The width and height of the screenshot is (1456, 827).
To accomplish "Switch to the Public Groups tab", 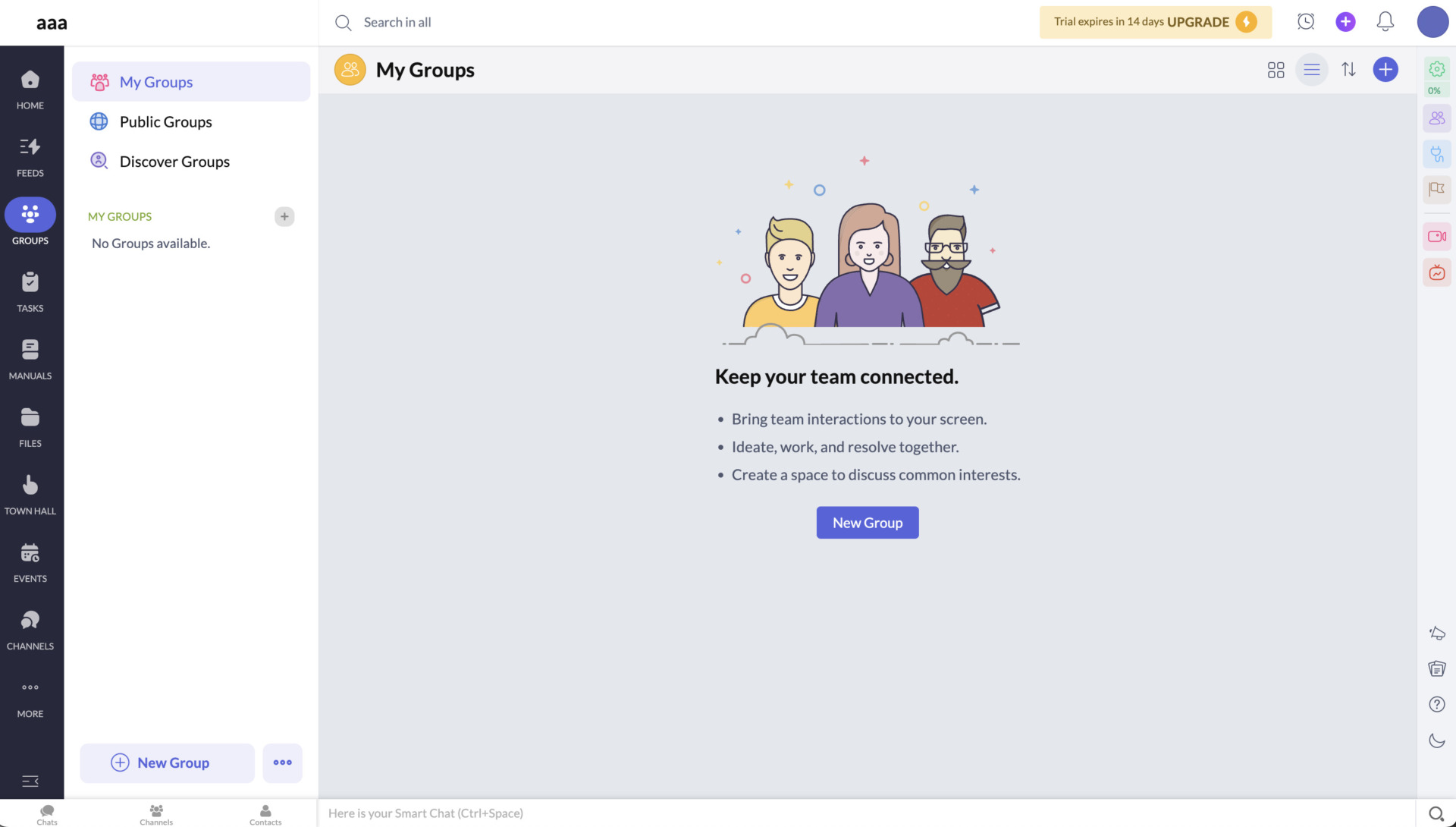I will tap(166, 121).
